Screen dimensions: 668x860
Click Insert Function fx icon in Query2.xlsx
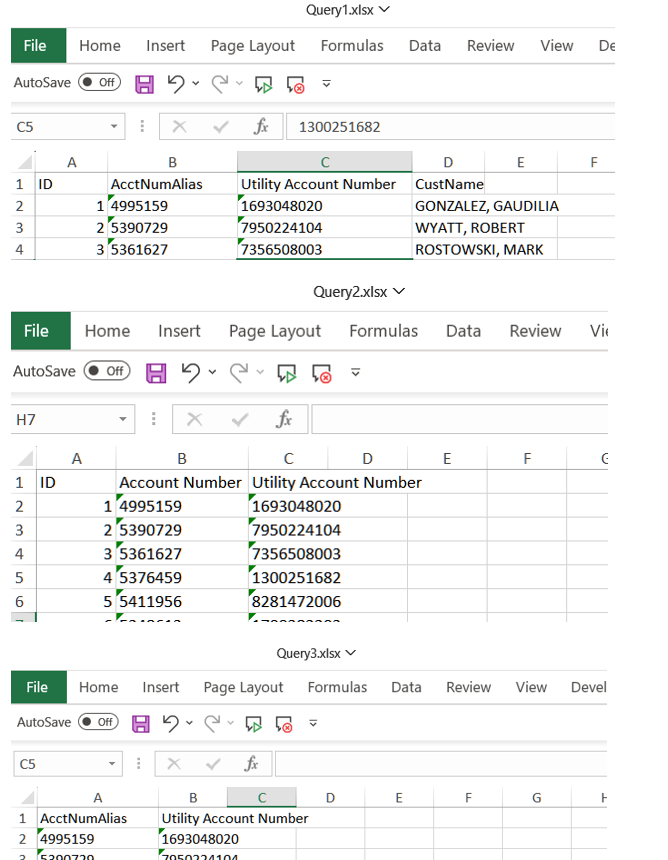point(284,420)
